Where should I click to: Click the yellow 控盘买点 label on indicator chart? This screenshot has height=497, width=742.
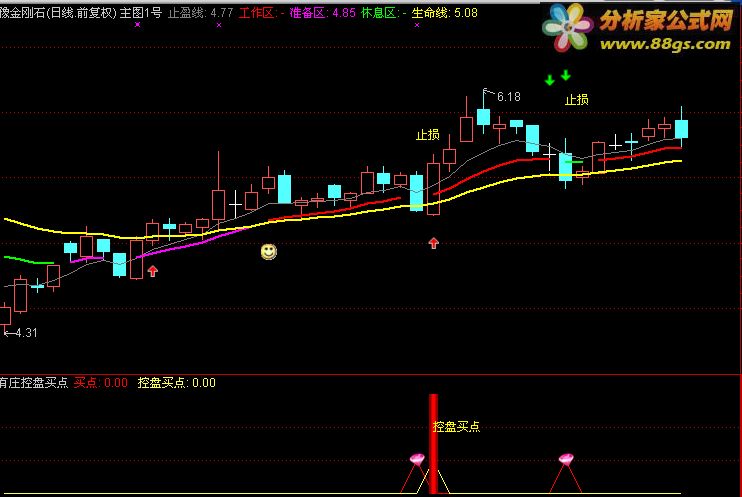[456, 427]
